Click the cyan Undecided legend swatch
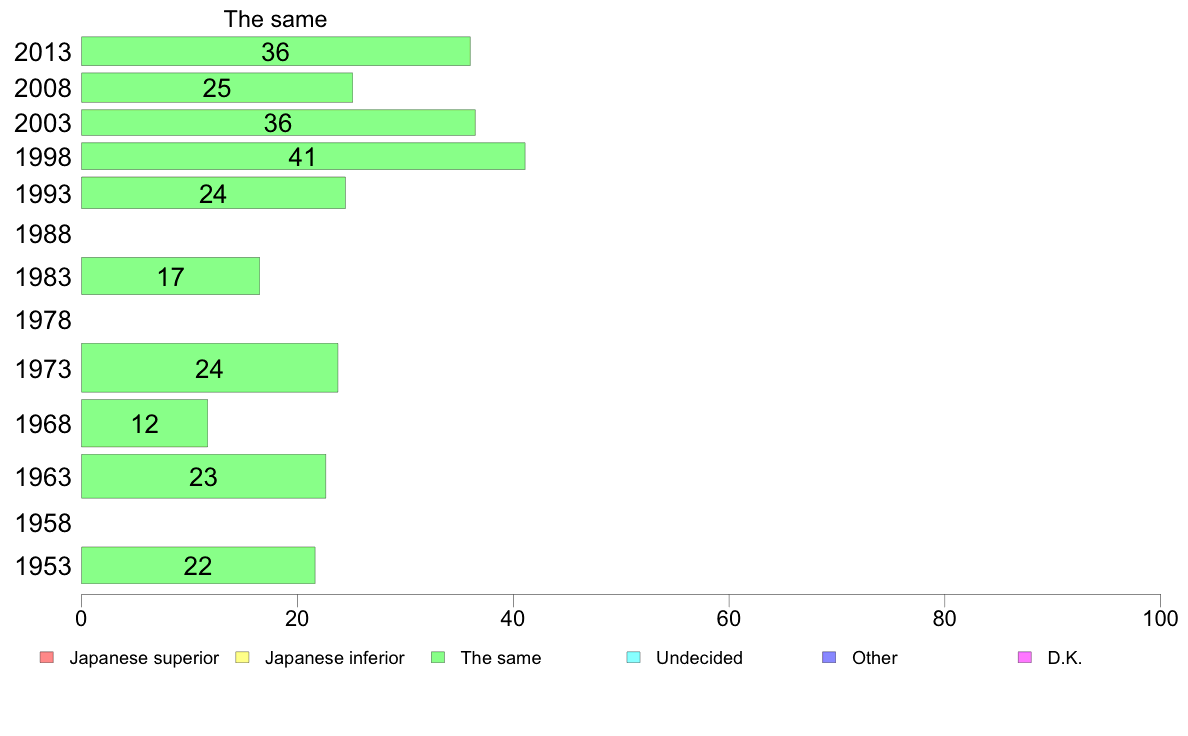Image resolution: width=1188 pixels, height=736 pixels. pos(632,657)
